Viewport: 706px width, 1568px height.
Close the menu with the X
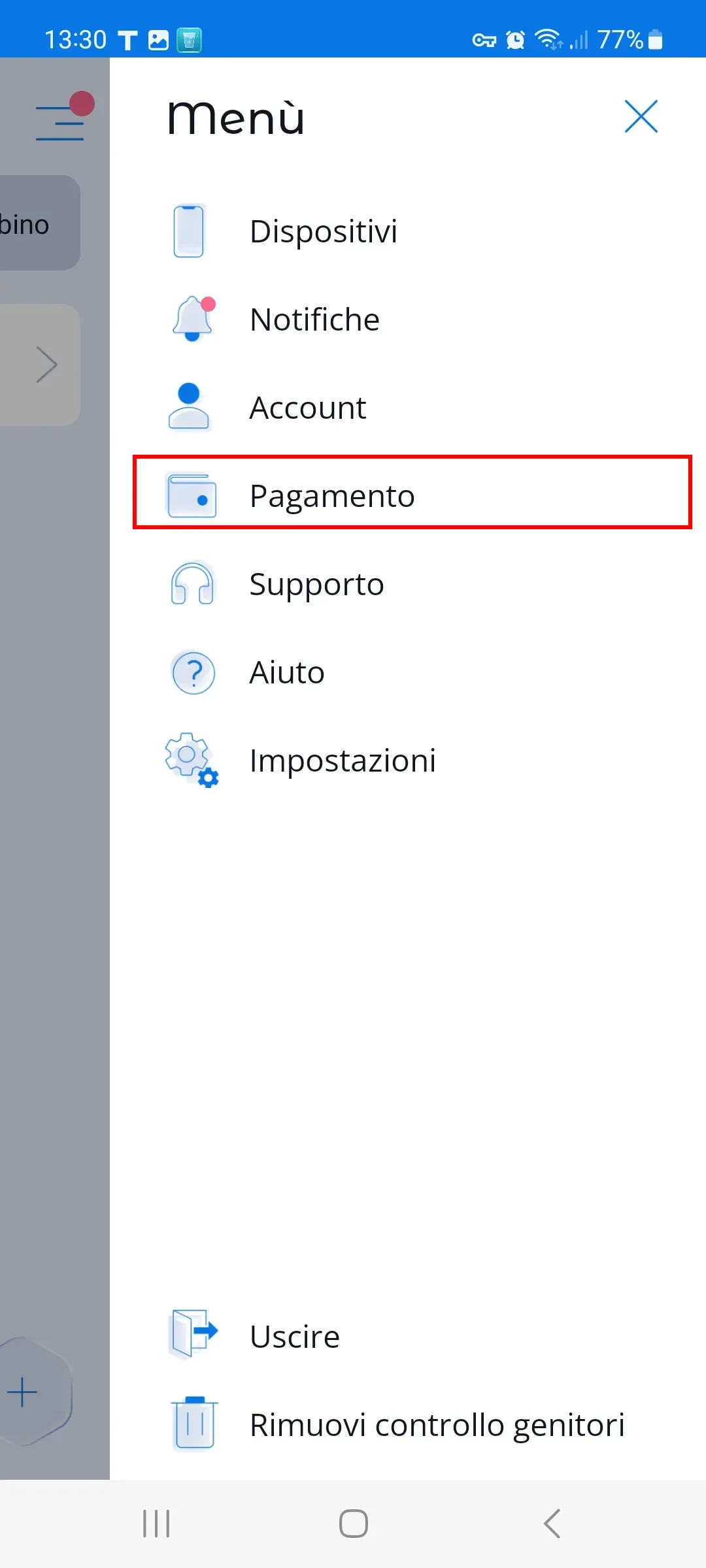641,117
